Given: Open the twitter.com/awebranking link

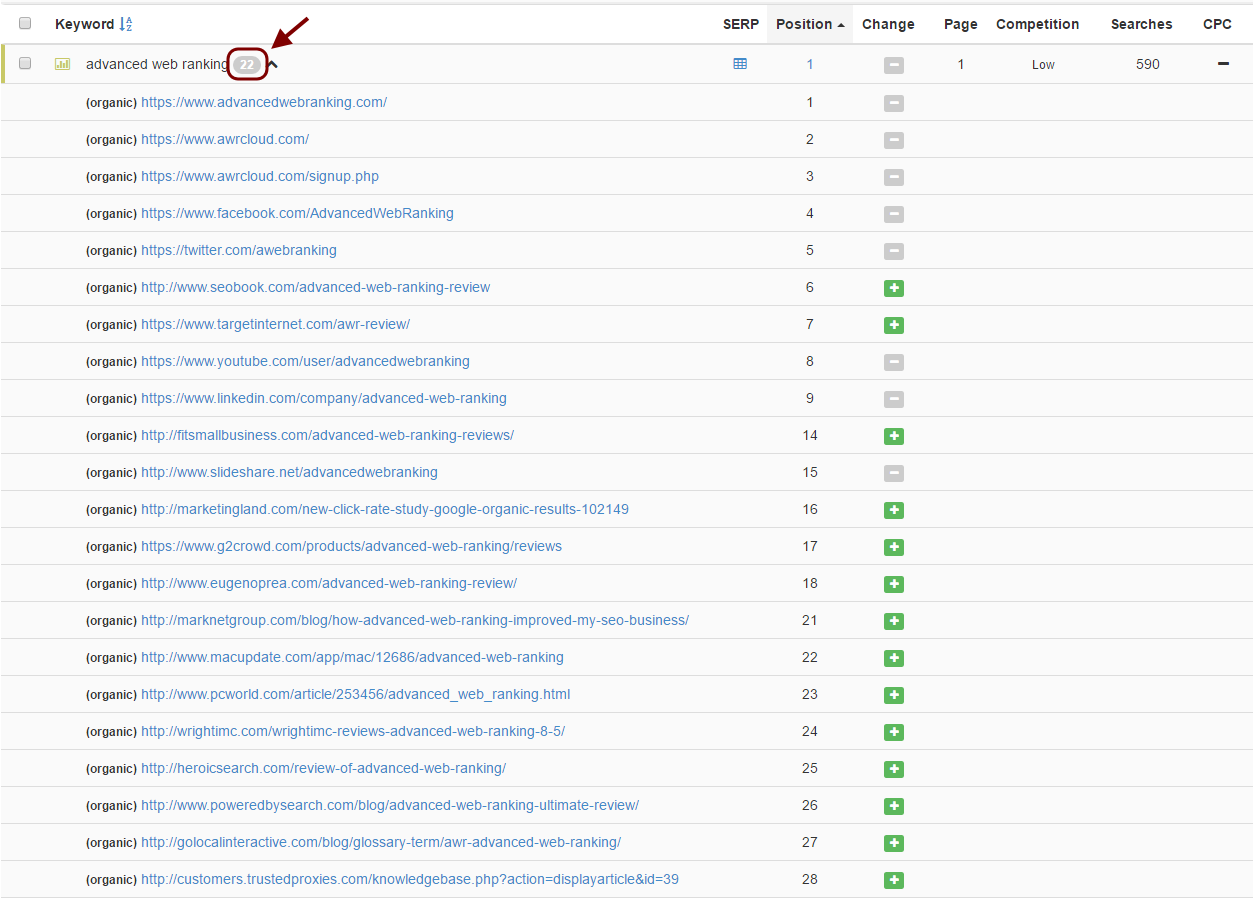Looking at the screenshot, I should tap(239, 250).
